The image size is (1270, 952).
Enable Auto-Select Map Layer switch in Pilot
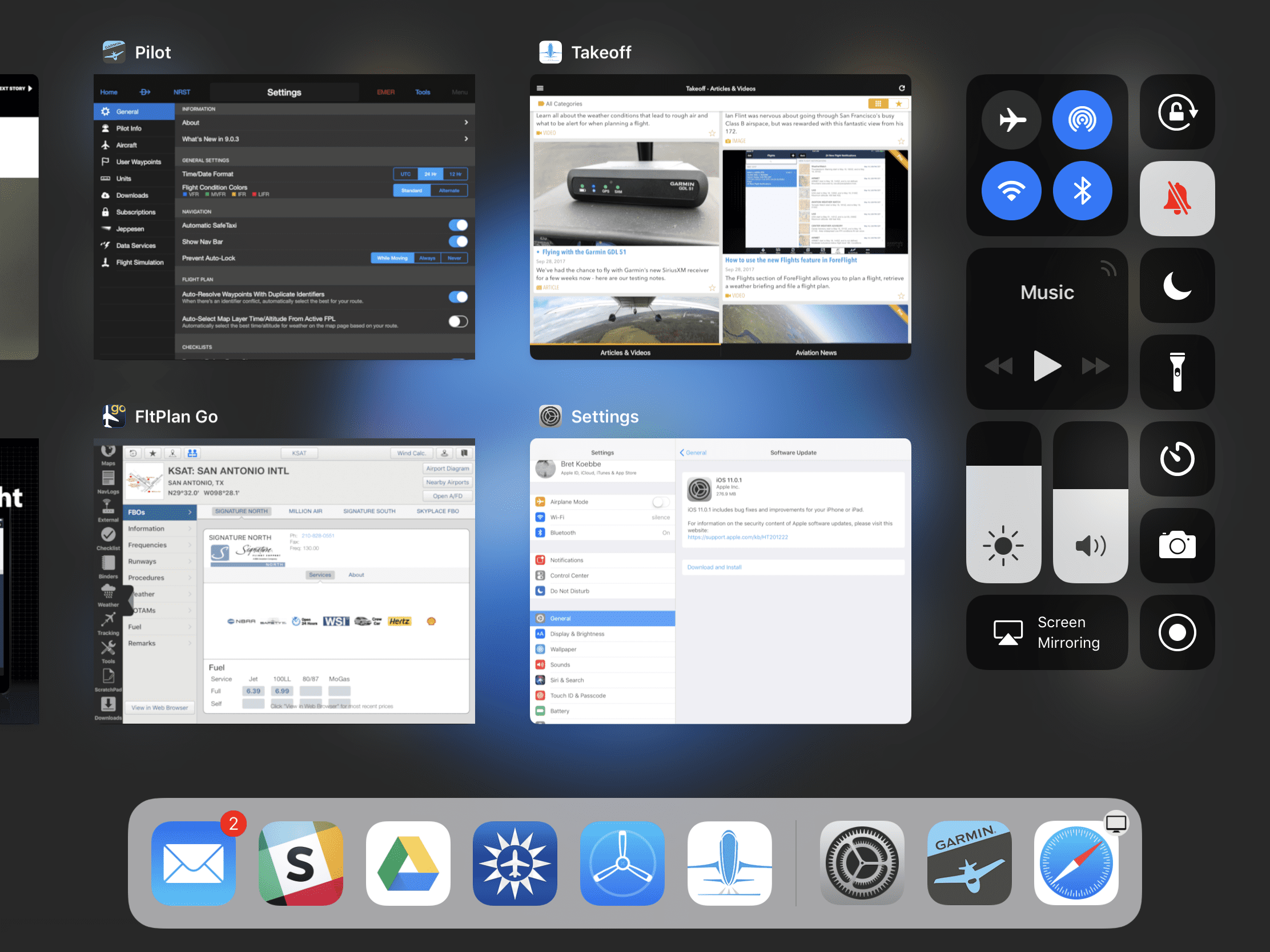(457, 321)
